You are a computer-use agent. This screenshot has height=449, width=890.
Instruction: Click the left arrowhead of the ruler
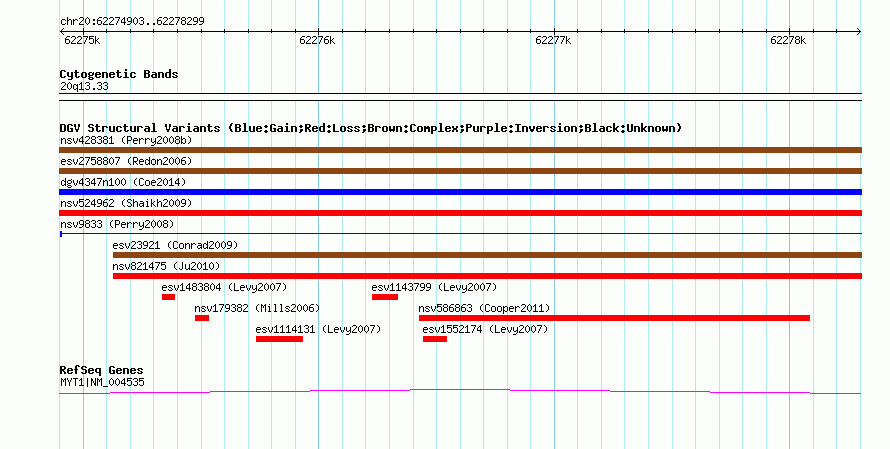click(x=62, y=32)
